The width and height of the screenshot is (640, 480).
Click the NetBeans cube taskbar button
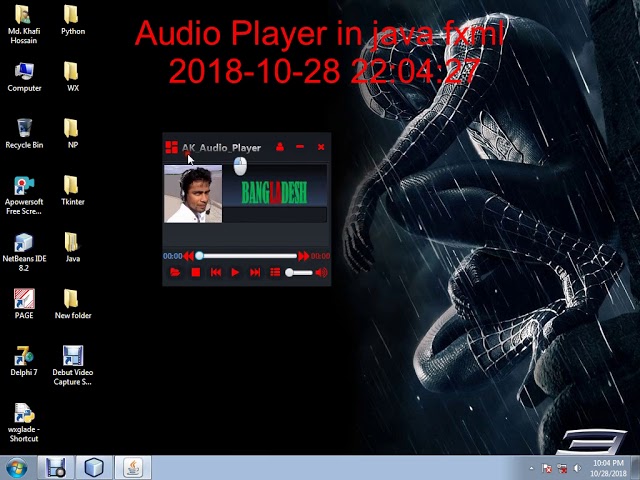(x=94, y=468)
